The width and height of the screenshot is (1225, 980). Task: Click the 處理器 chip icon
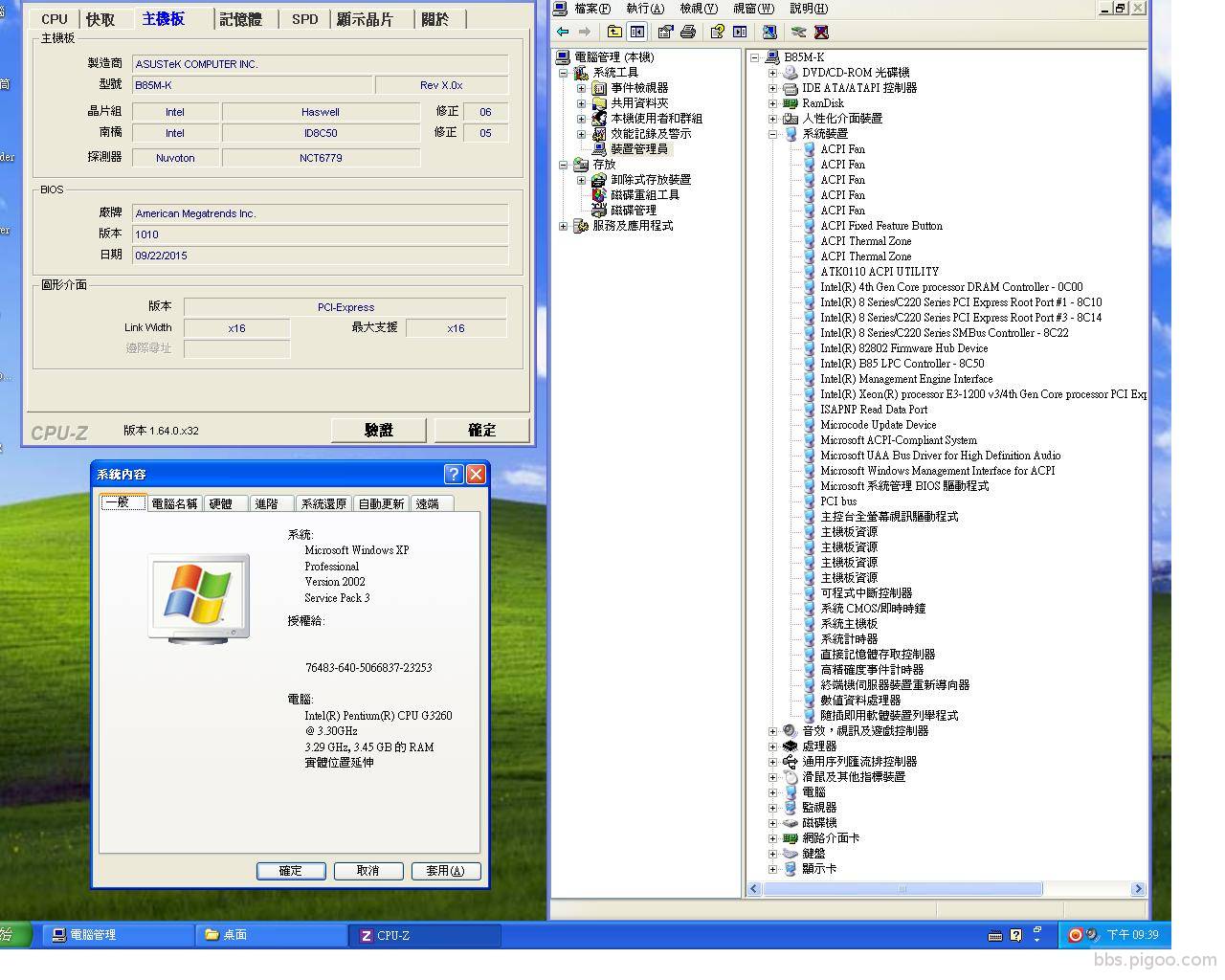tap(791, 746)
